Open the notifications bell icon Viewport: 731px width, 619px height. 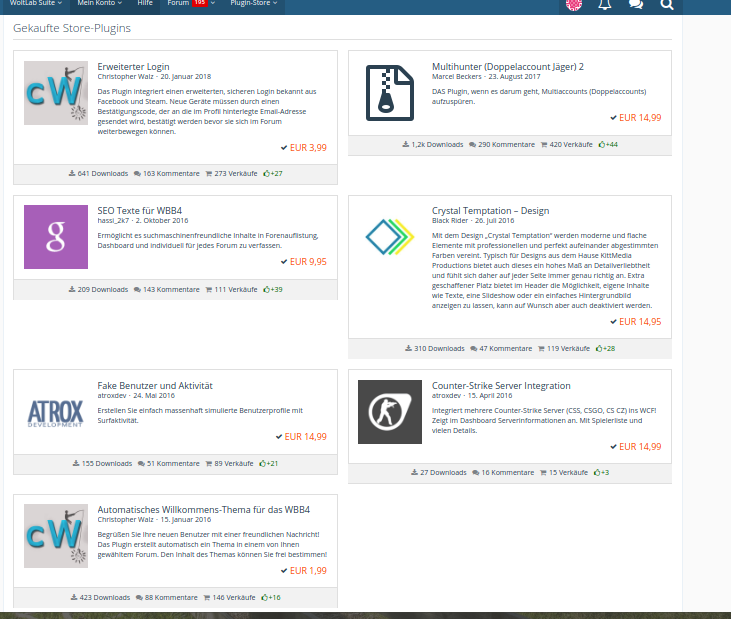click(604, 5)
